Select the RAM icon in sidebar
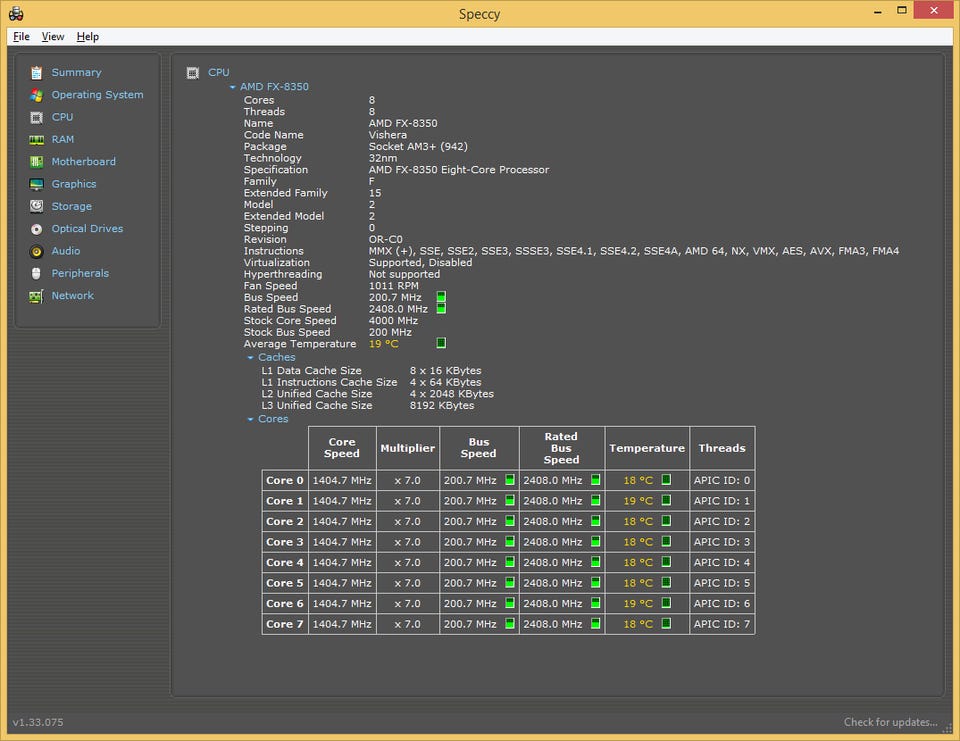The width and height of the screenshot is (960, 741). tap(36, 140)
